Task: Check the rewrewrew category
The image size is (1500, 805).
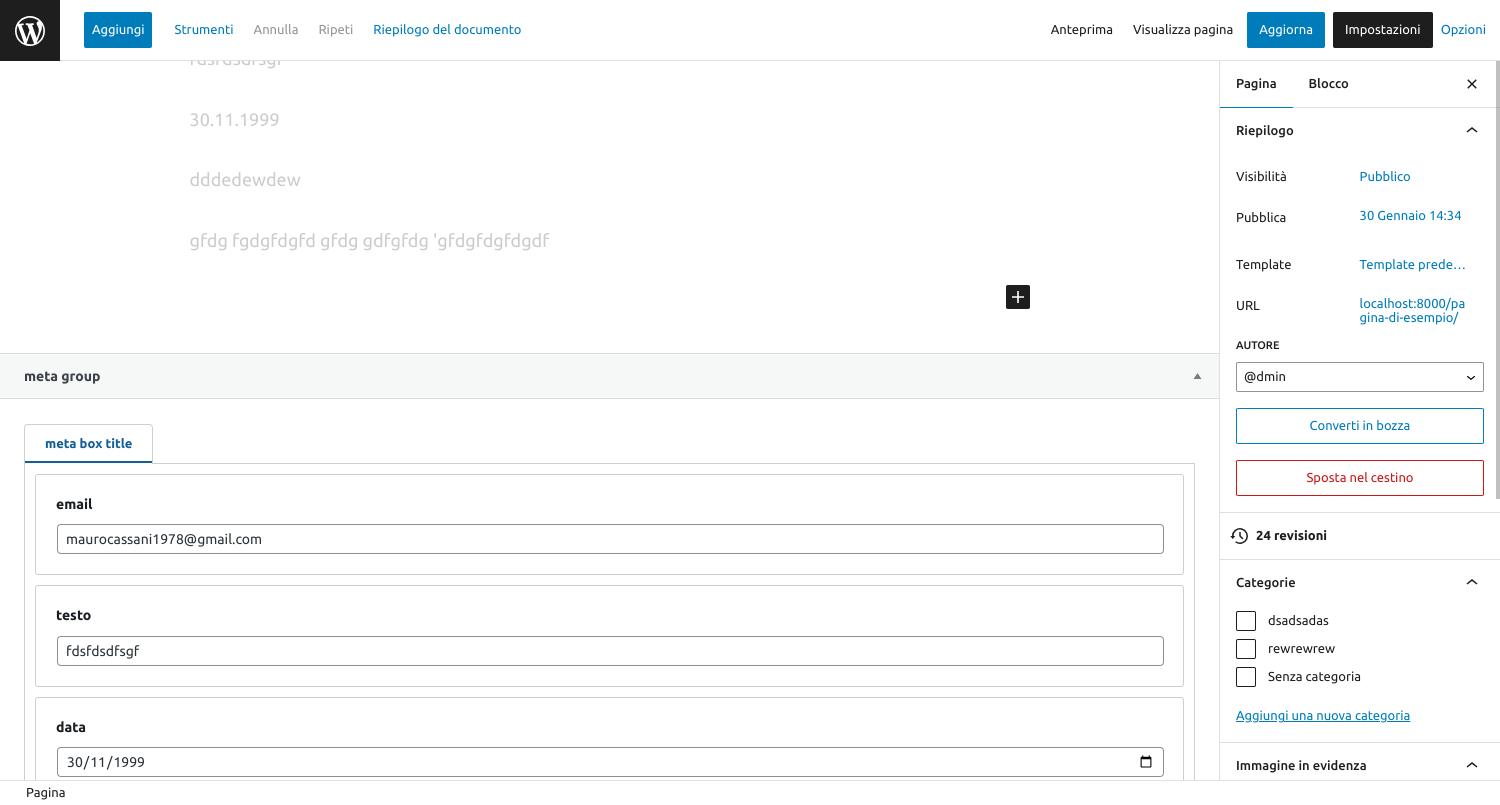Action: 1246,649
